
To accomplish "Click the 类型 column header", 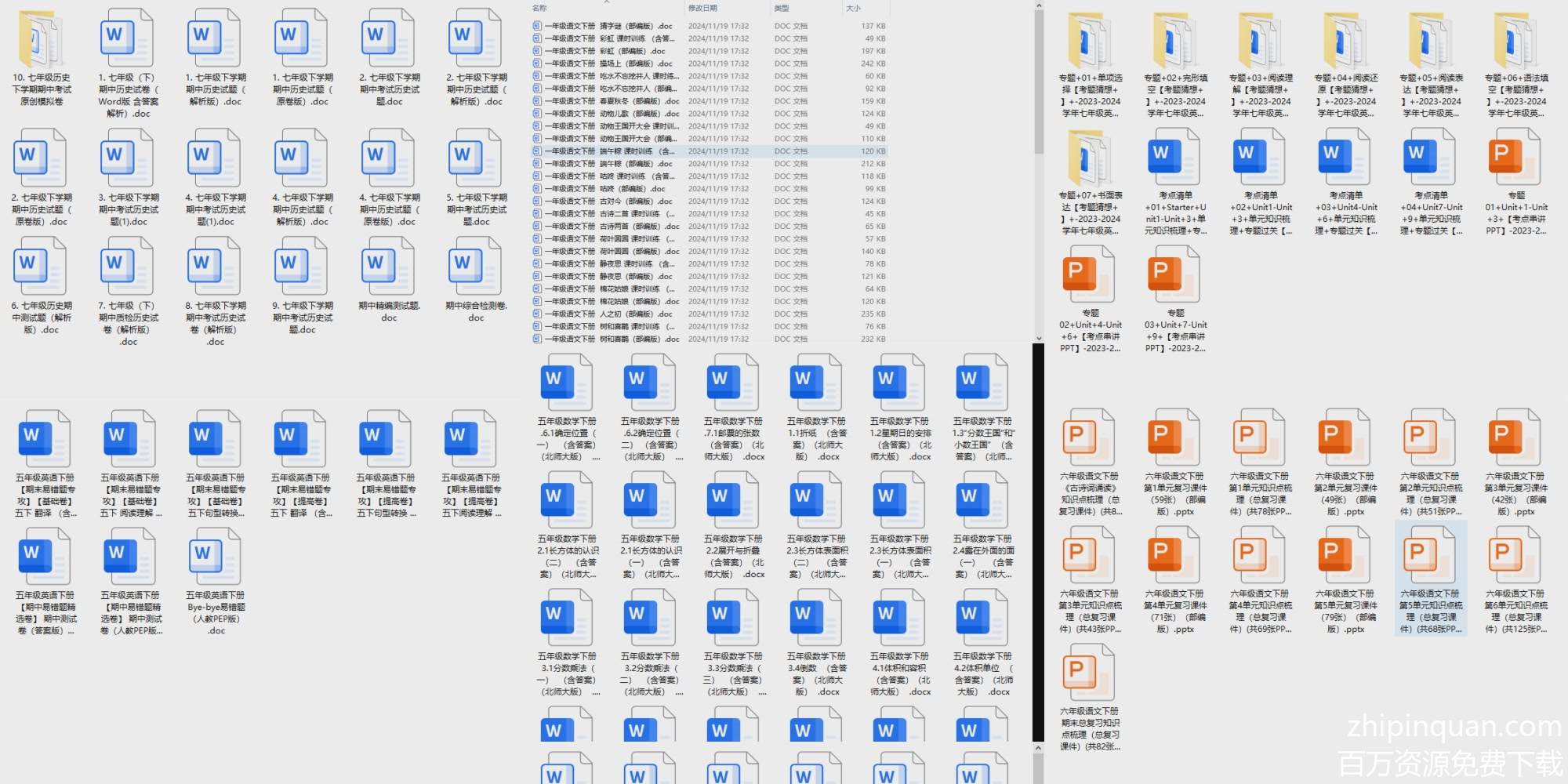I will (782, 8).
